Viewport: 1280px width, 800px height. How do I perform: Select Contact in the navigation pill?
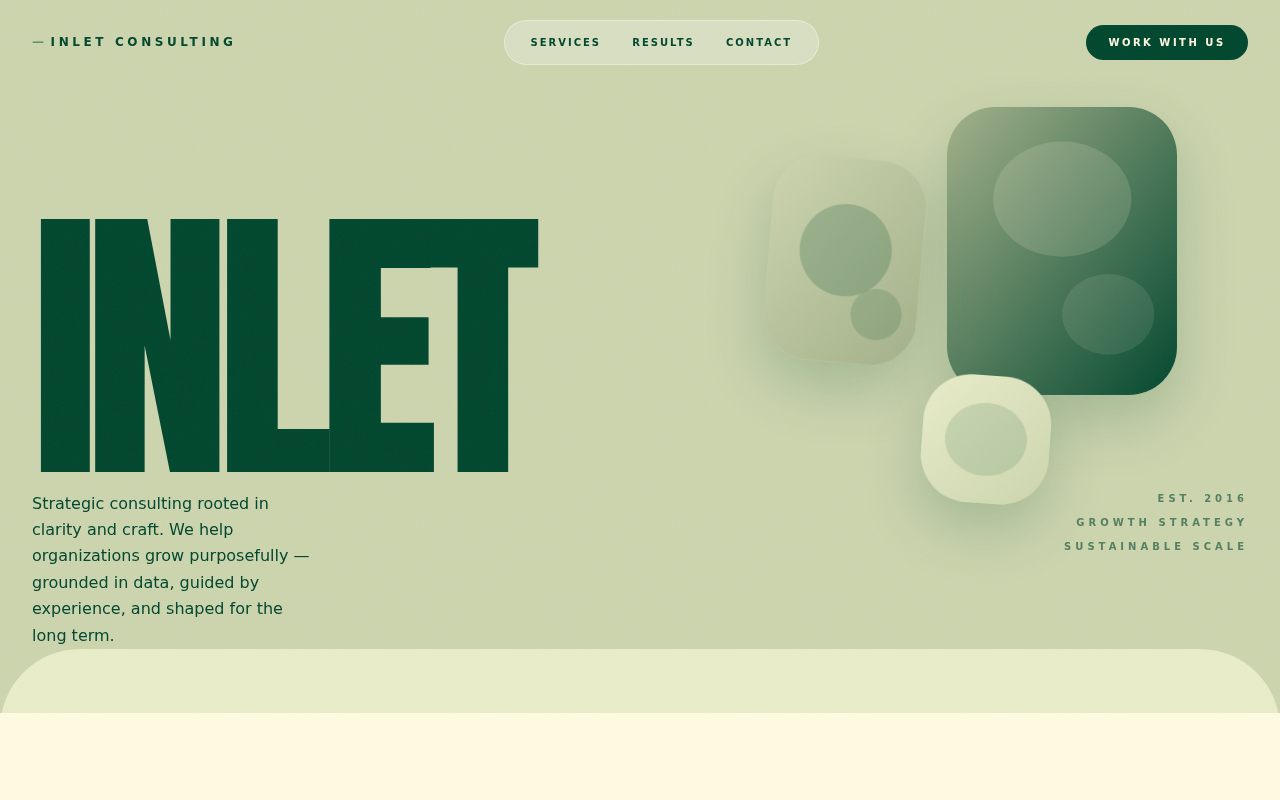(759, 43)
